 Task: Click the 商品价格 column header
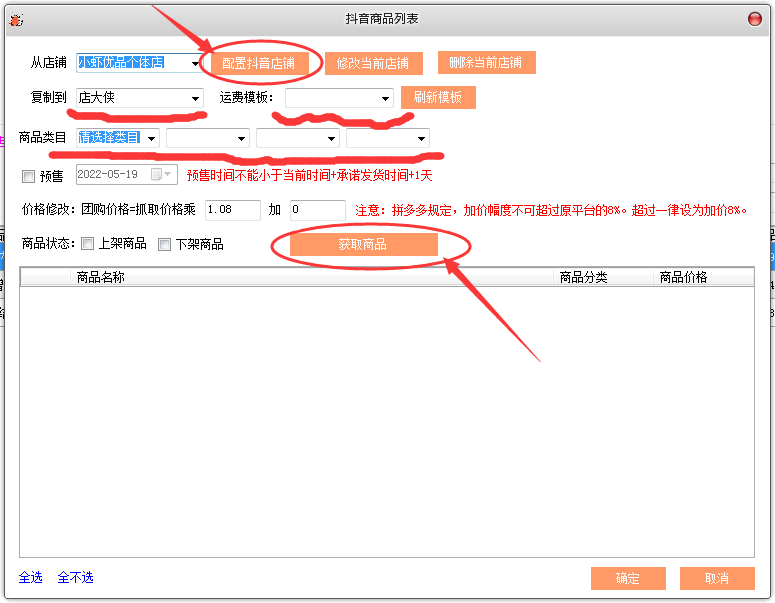(703, 277)
